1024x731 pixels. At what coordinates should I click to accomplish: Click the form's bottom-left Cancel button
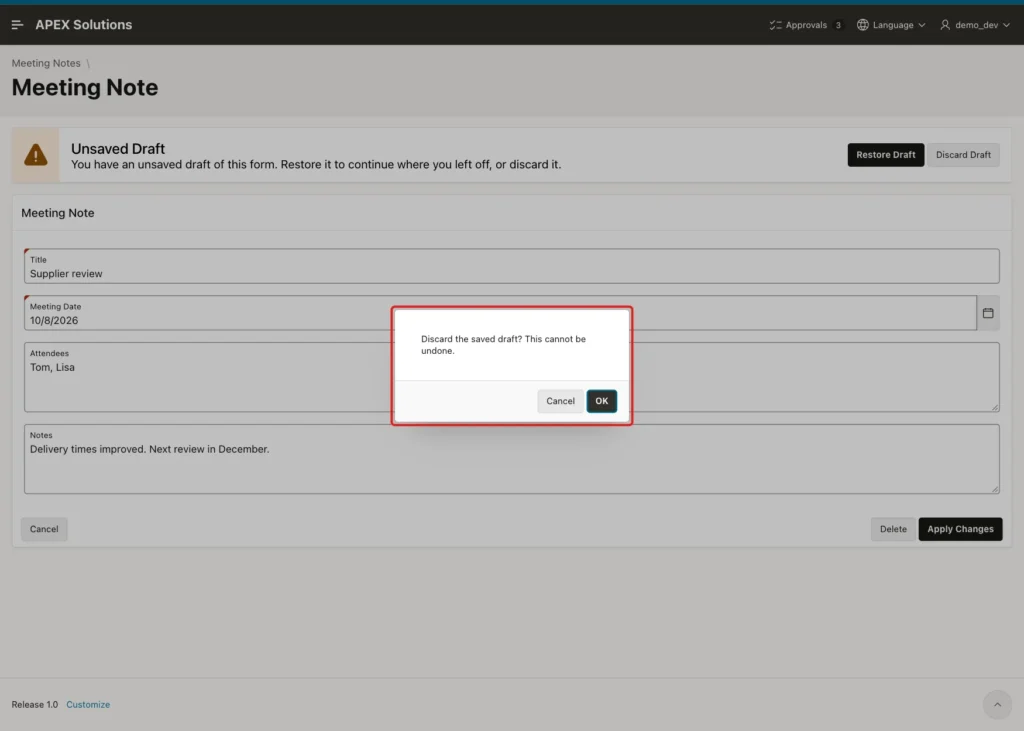coord(44,529)
